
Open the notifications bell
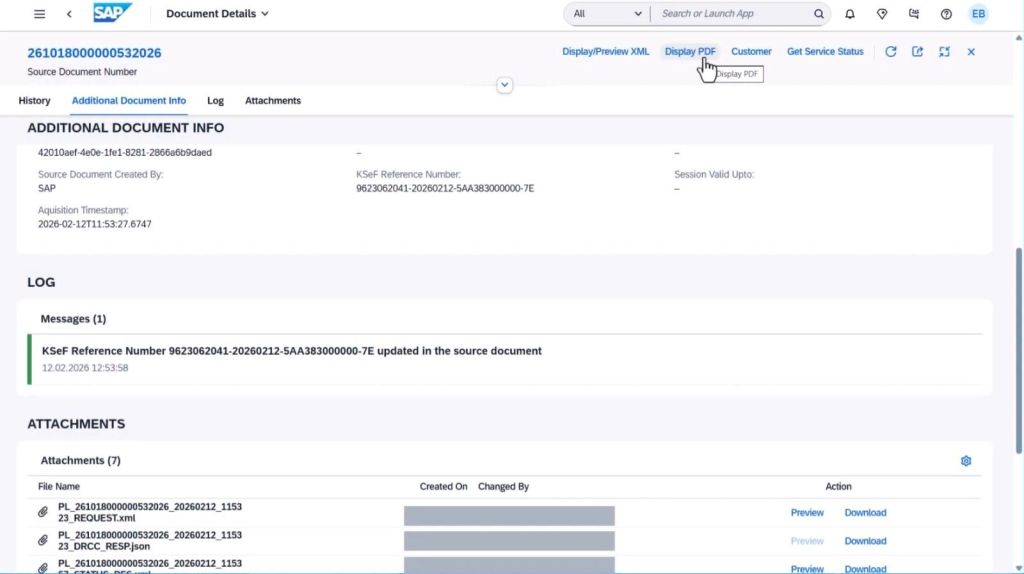click(850, 14)
